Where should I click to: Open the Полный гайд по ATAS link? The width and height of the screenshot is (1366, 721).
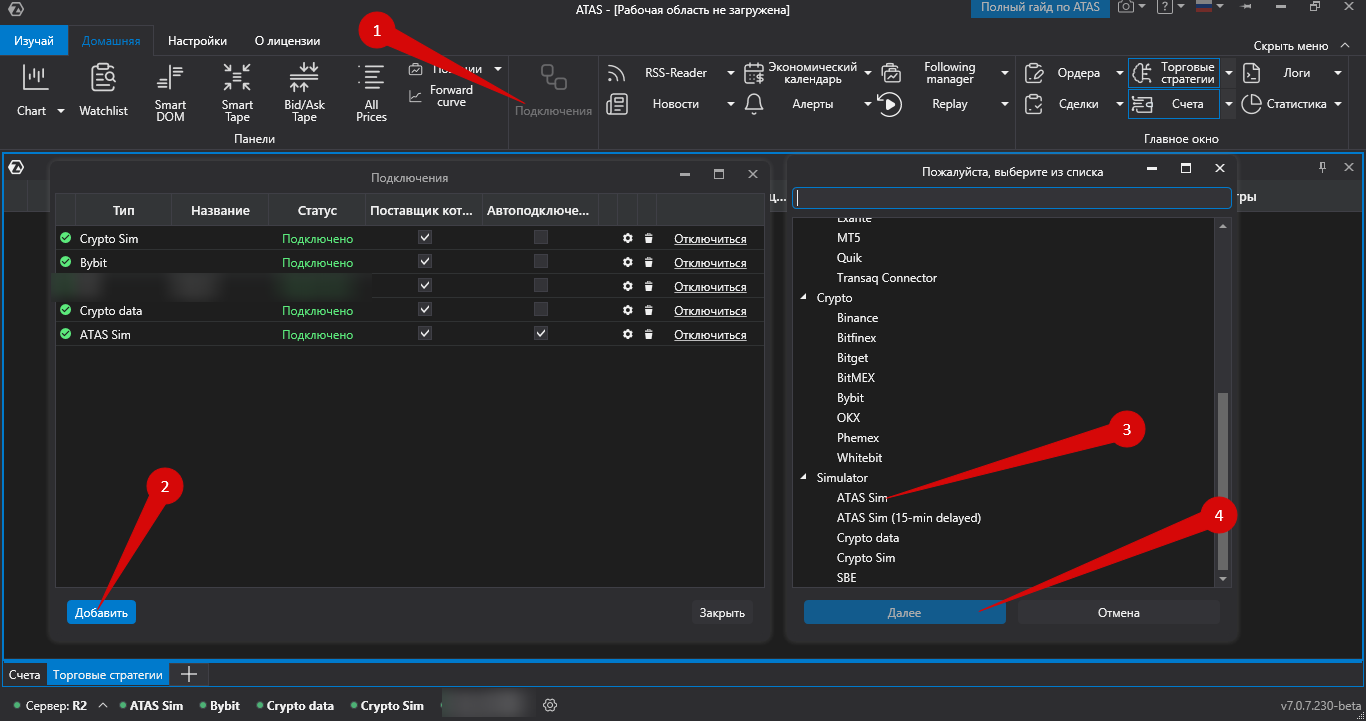(1040, 7)
